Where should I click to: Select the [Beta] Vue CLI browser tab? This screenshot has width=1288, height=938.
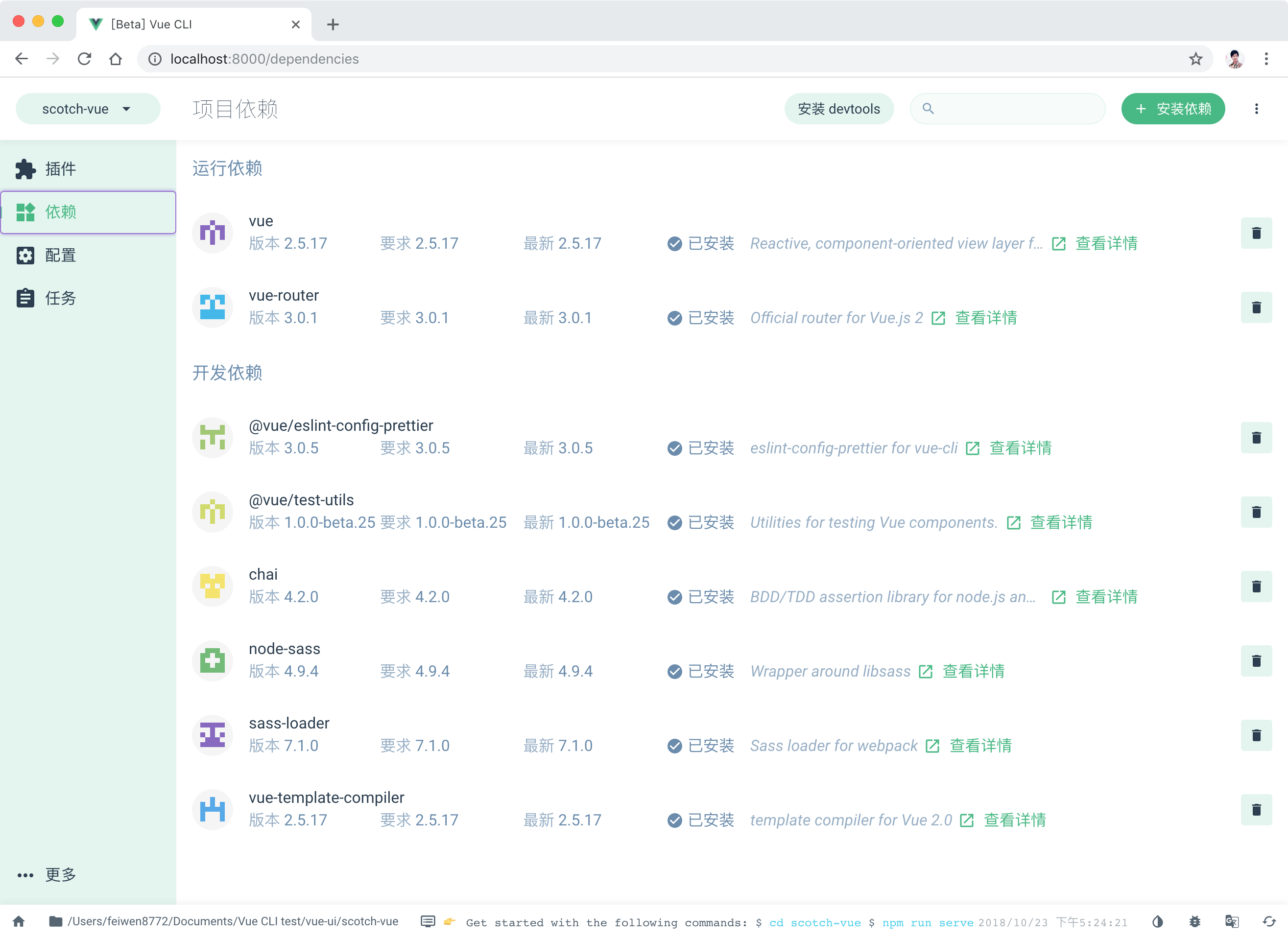(193, 24)
